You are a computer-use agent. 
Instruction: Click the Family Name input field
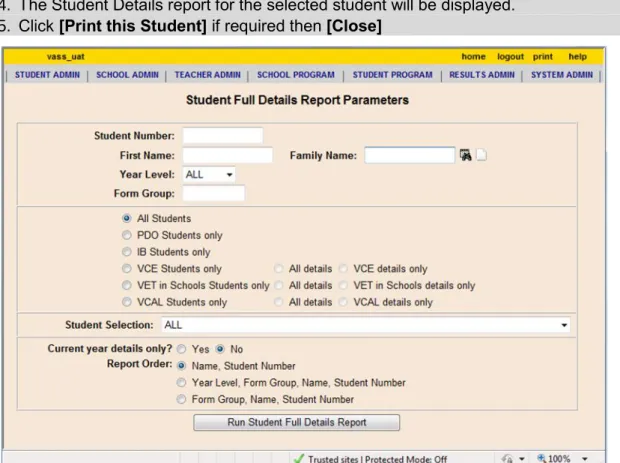coord(410,155)
